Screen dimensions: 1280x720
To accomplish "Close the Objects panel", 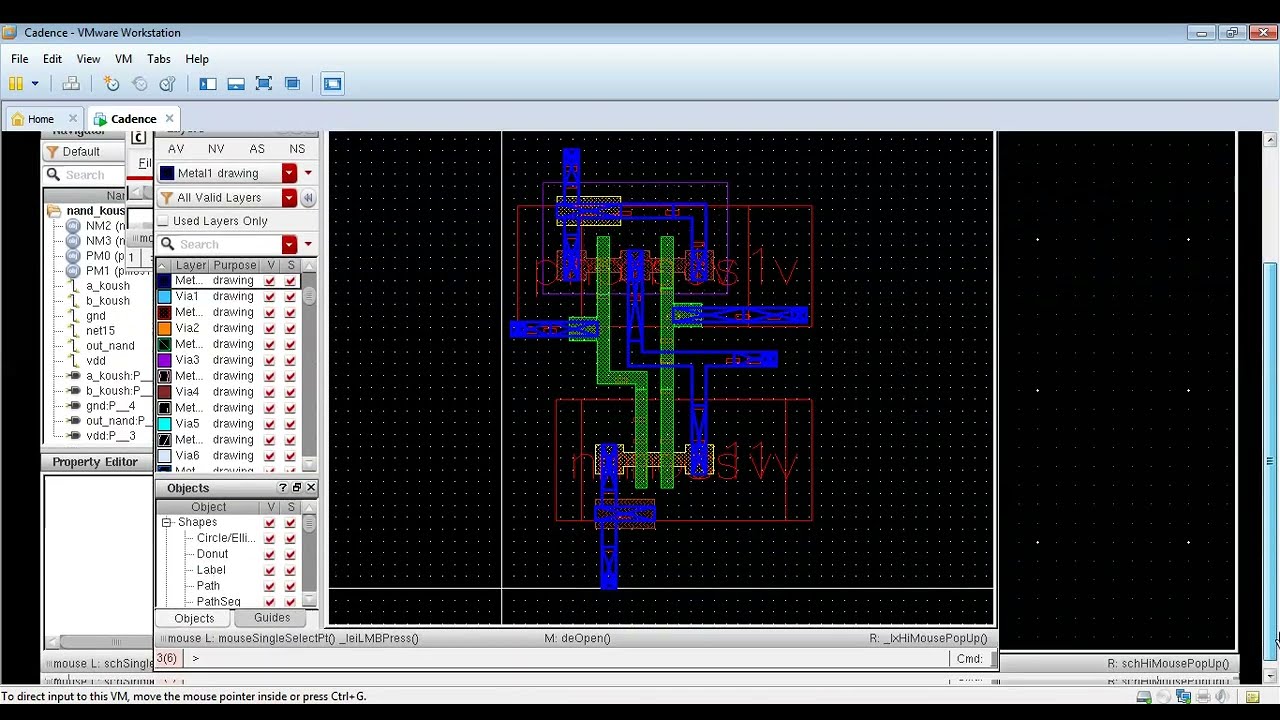I will click(311, 488).
